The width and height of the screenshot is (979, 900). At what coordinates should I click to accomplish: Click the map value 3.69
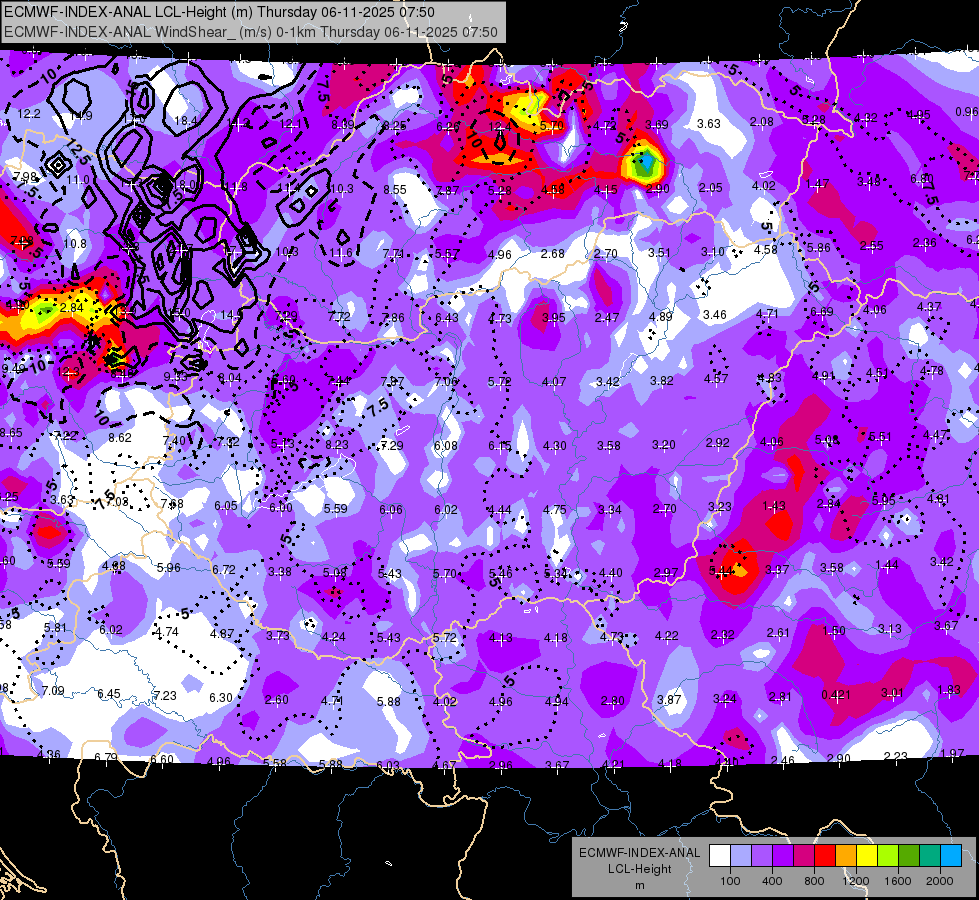[656, 125]
